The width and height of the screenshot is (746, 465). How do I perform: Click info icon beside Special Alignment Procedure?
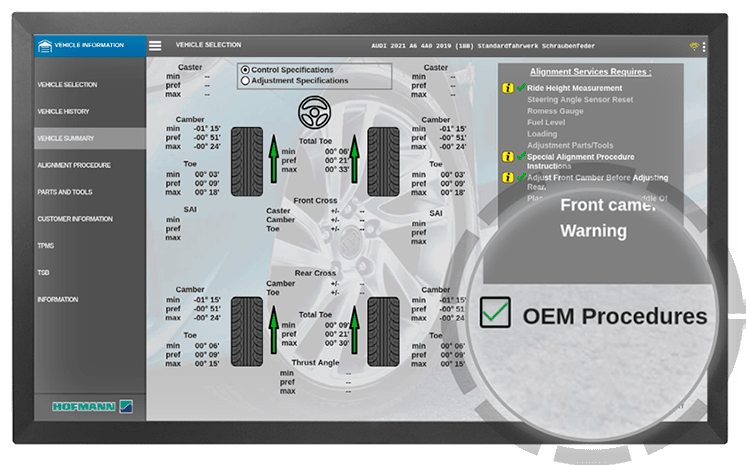[x=508, y=157]
